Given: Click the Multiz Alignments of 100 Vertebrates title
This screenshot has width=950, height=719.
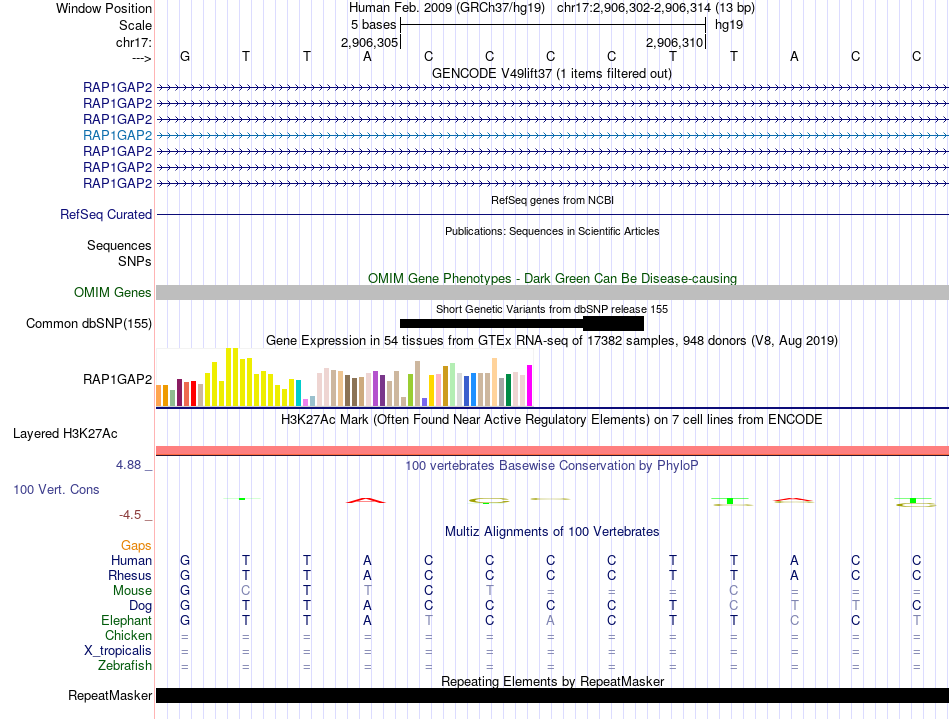Looking at the screenshot, I should (552, 532).
